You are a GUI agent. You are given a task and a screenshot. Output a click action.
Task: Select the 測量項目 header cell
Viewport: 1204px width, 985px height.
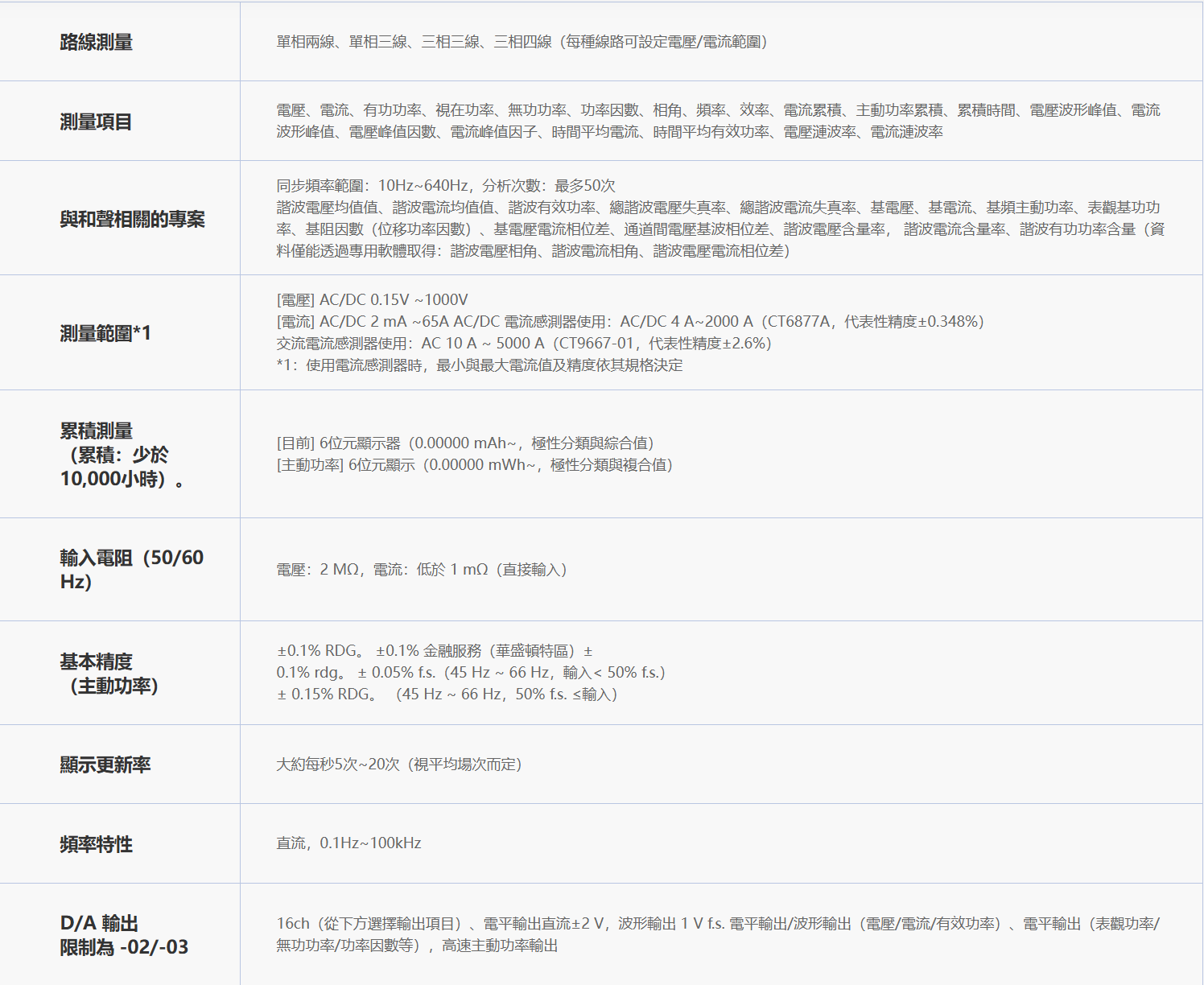97,122
